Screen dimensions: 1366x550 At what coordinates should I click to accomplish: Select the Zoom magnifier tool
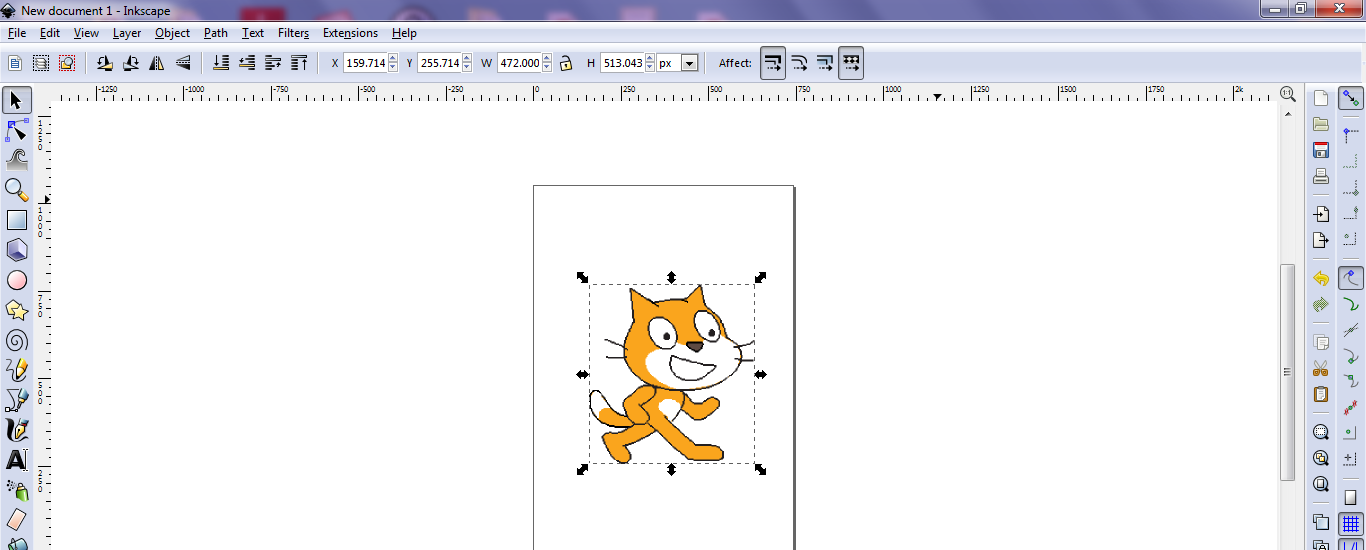[16, 189]
